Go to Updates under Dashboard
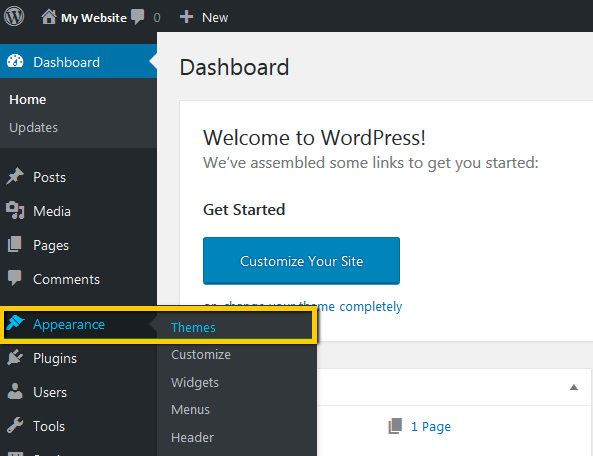The image size is (593, 456). pyautogui.click(x=33, y=127)
